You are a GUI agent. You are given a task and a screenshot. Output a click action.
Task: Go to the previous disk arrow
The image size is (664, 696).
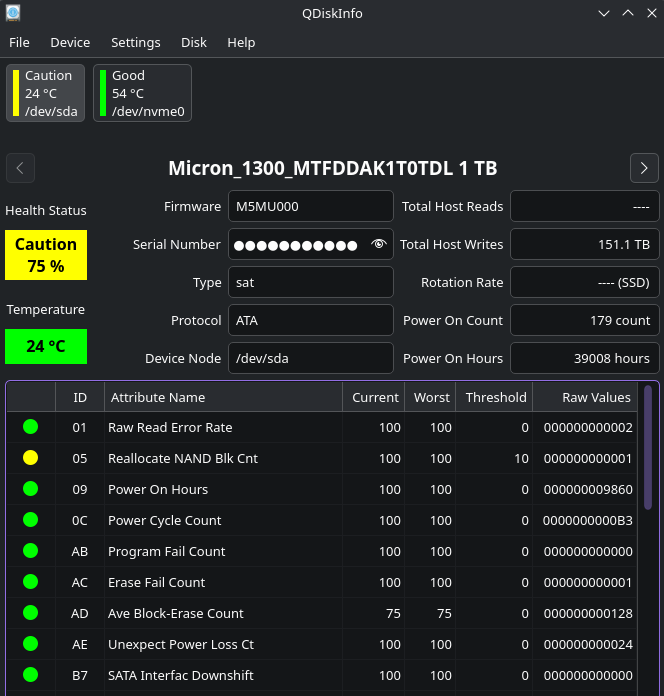click(21, 168)
